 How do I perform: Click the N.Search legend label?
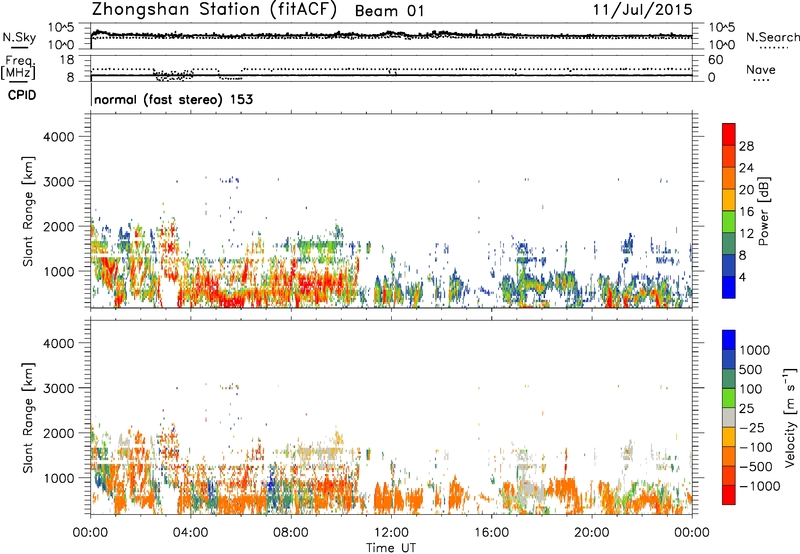773,37
